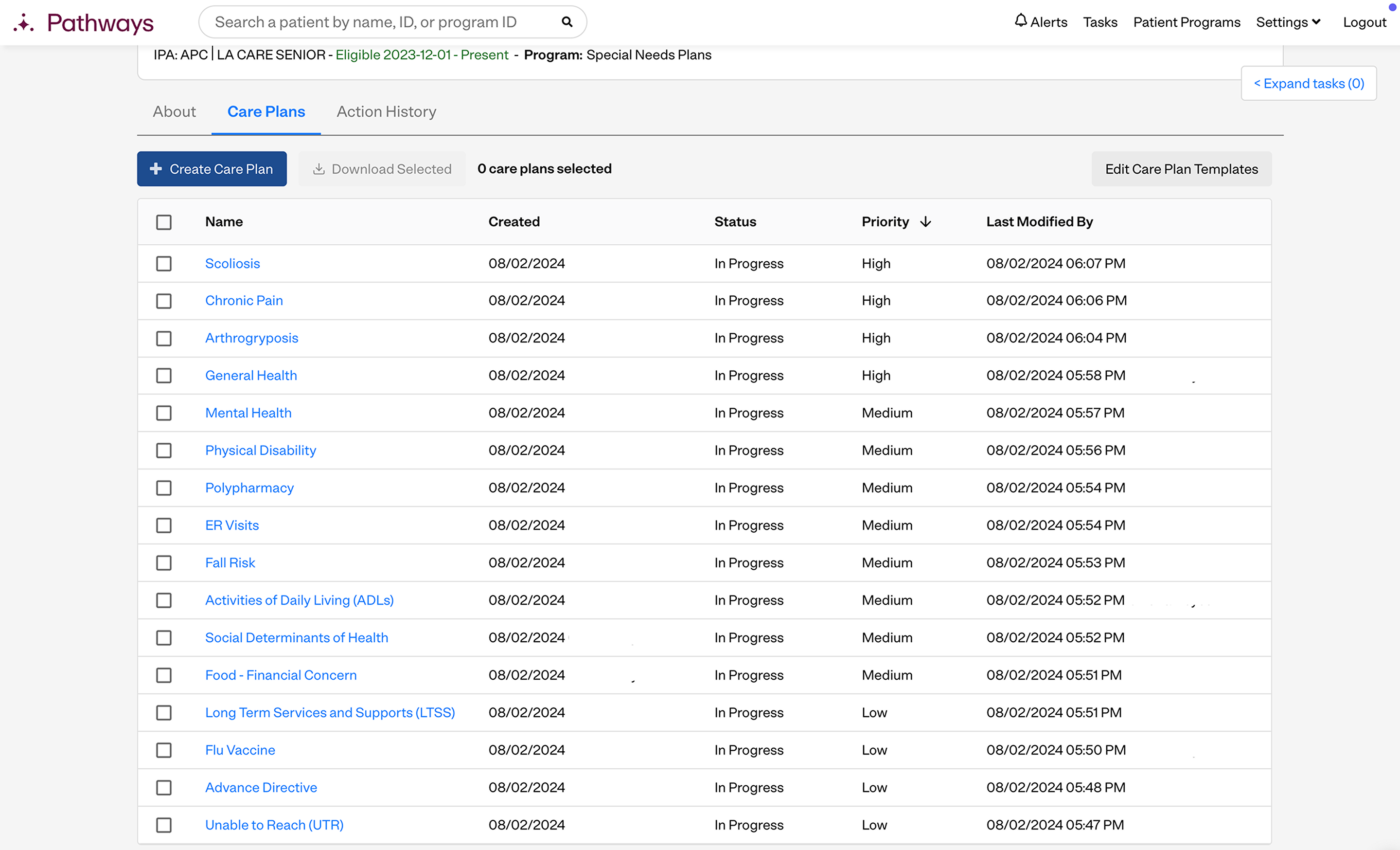Check the Scoliosis row checkbox

point(164,263)
